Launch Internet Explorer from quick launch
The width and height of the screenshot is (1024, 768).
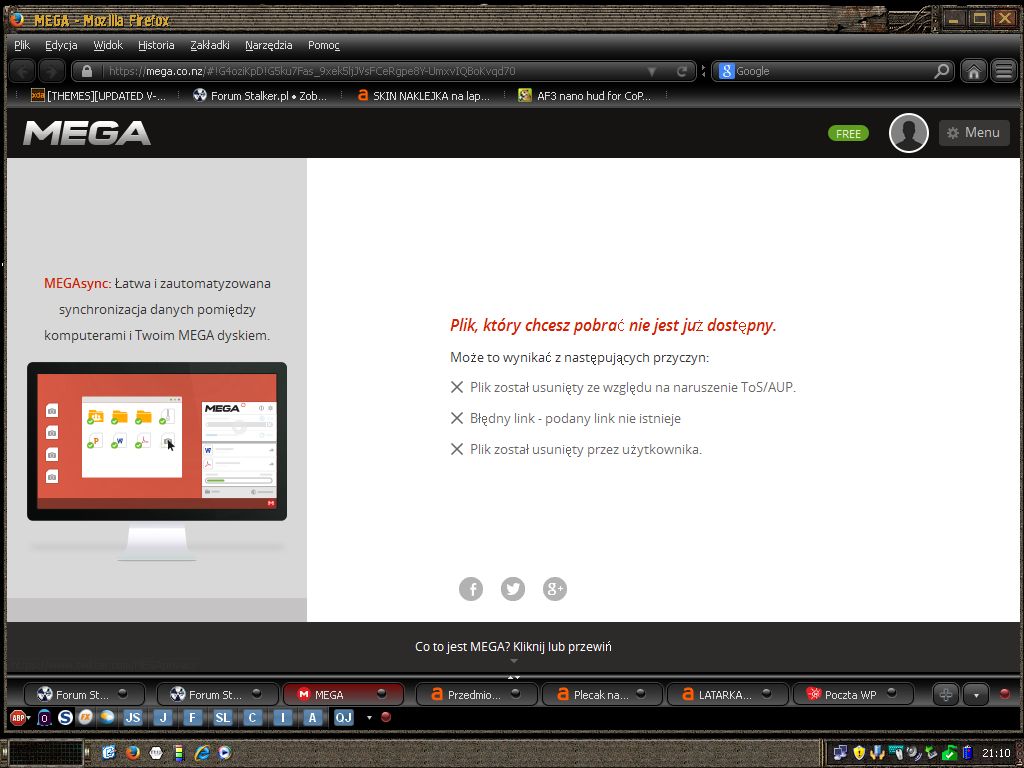click(x=202, y=753)
